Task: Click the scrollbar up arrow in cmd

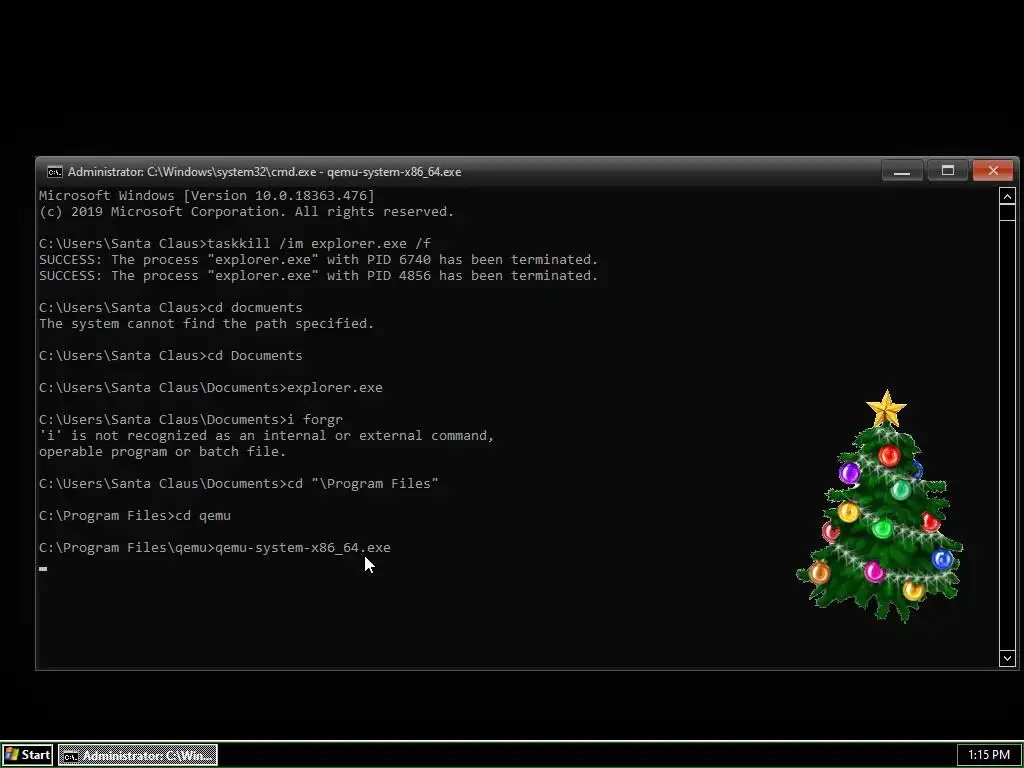Action: 1007,196
